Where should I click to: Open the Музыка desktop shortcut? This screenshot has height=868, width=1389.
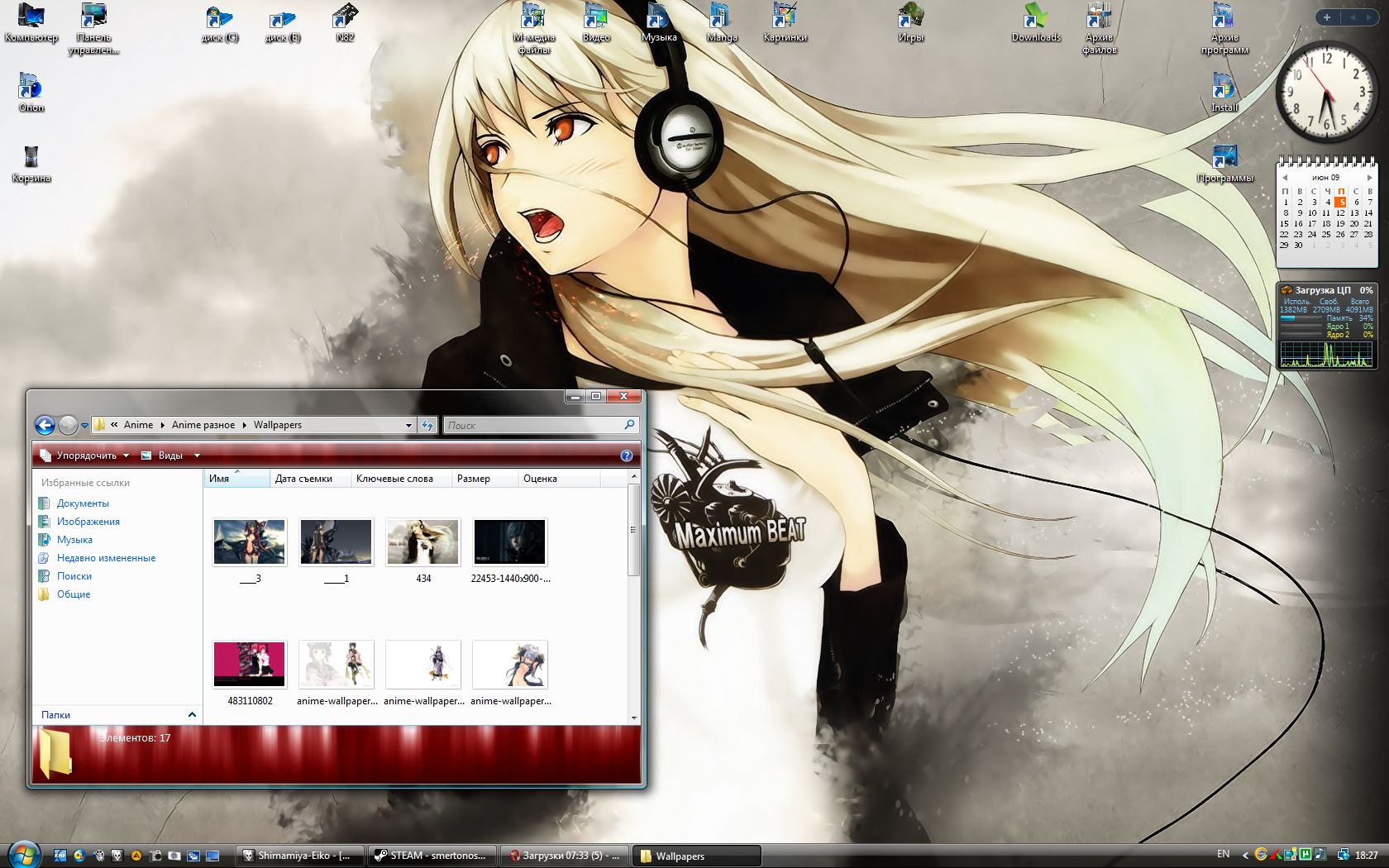tap(659, 23)
